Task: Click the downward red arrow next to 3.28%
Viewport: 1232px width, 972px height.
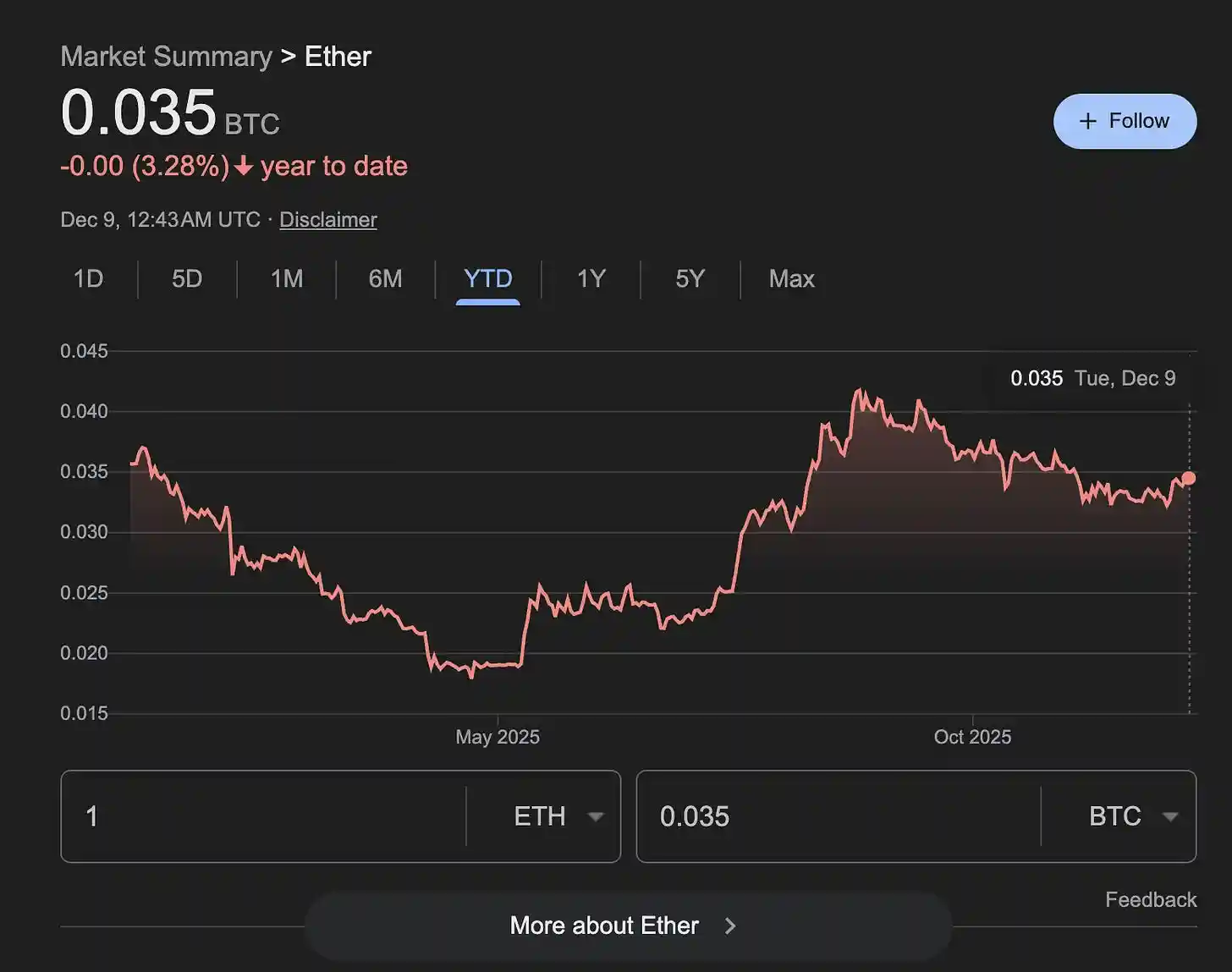Action: (x=244, y=167)
